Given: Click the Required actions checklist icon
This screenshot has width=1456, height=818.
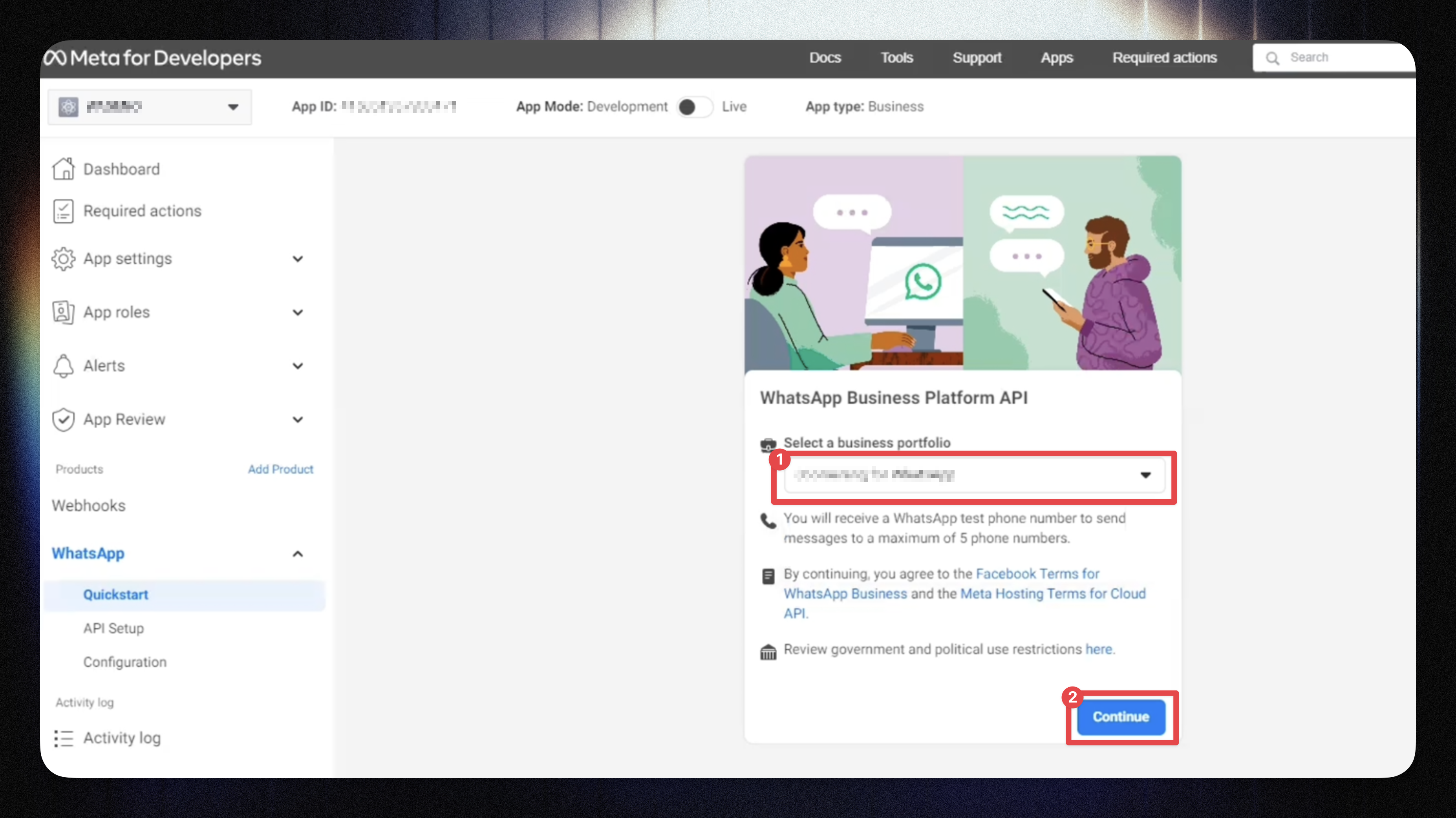Looking at the screenshot, I should click(63, 211).
